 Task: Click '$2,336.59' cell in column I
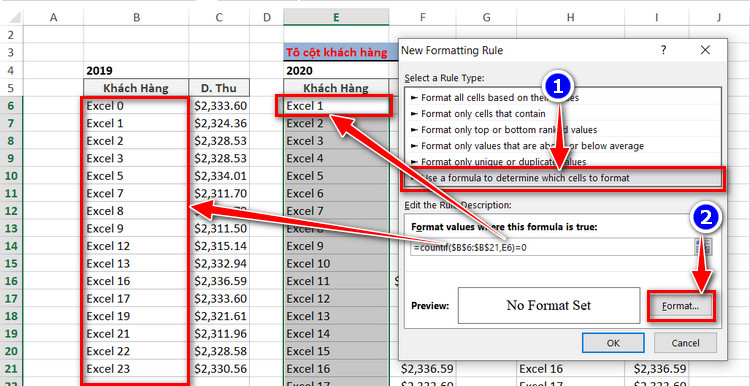[x=657, y=369]
